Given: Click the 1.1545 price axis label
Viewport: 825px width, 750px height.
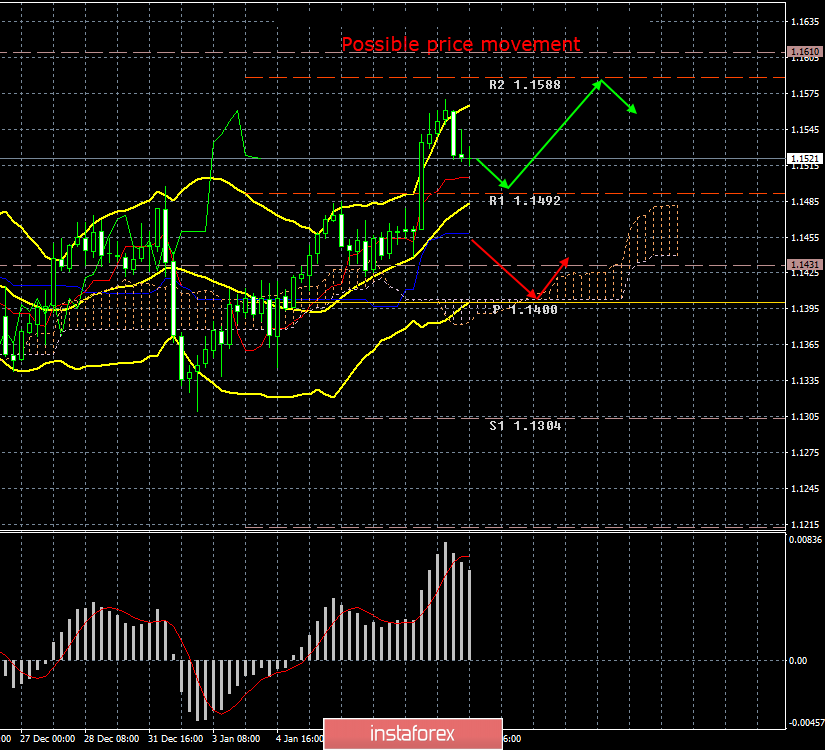Looking at the screenshot, I should [805, 129].
